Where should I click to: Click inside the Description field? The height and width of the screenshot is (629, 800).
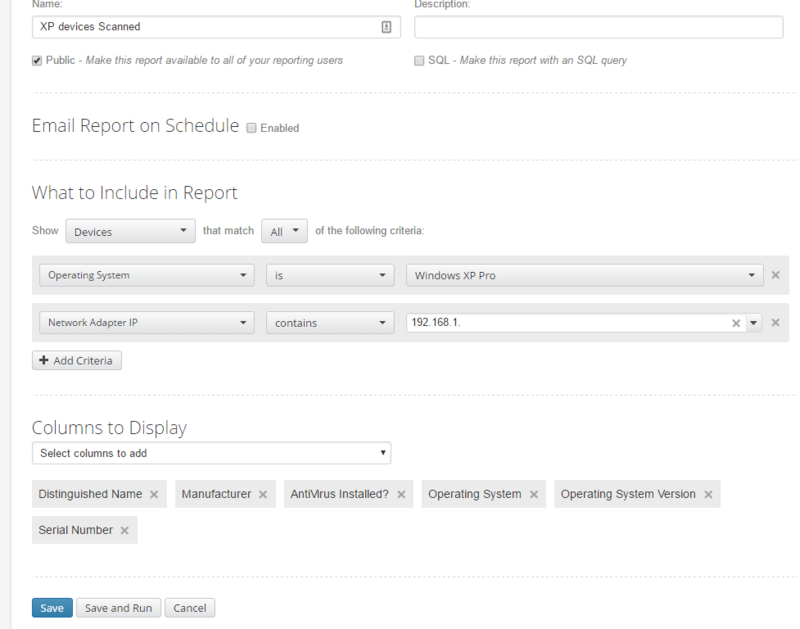(x=597, y=27)
